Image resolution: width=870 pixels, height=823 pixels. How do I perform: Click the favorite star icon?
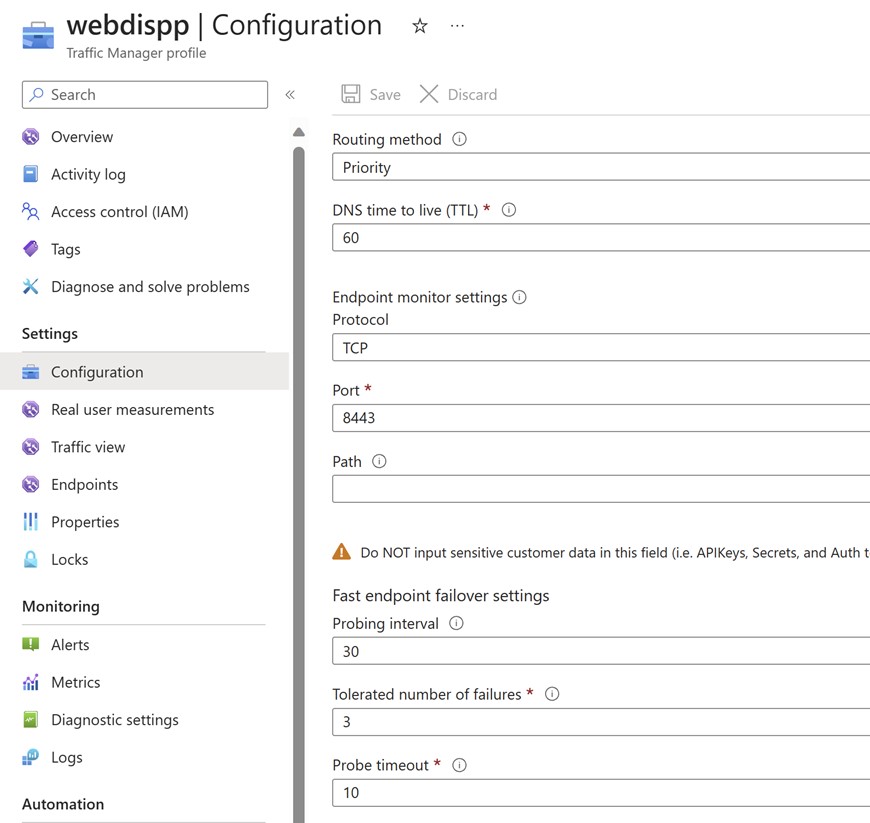click(420, 26)
